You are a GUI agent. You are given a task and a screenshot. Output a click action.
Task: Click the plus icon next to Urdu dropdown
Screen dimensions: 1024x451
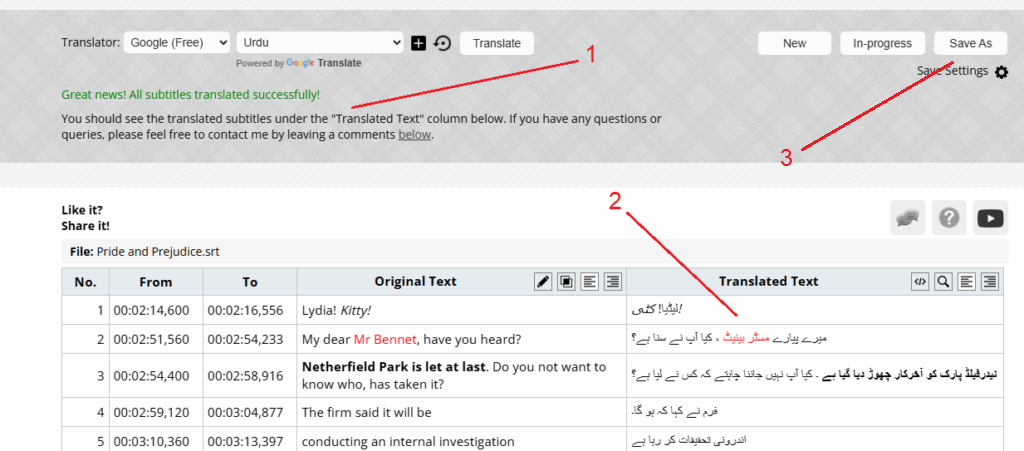[419, 43]
